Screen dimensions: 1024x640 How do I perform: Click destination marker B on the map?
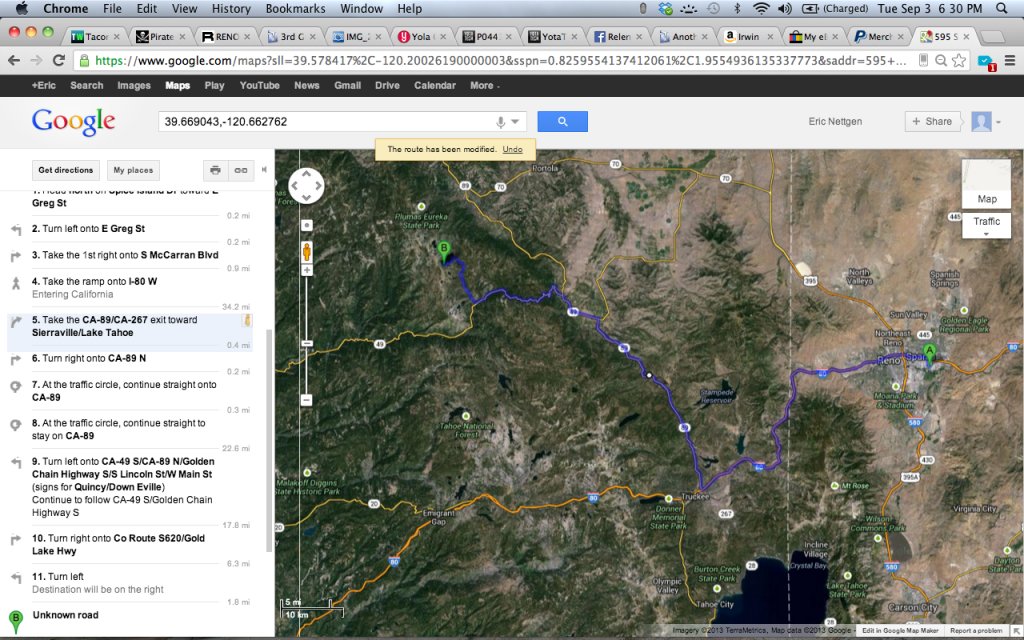[444, 252]
